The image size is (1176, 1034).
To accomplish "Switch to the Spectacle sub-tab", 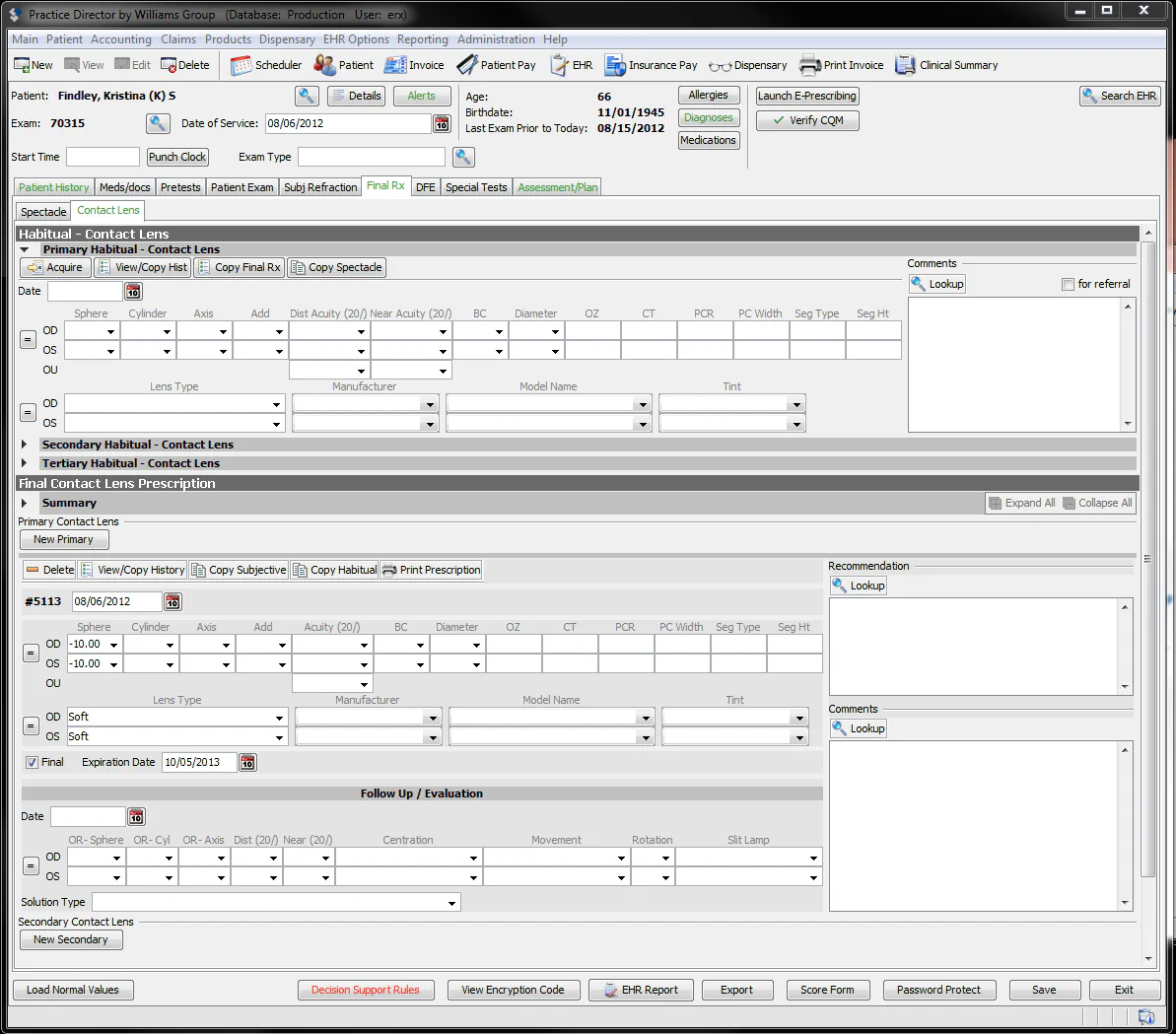I will tap(43, 212).
